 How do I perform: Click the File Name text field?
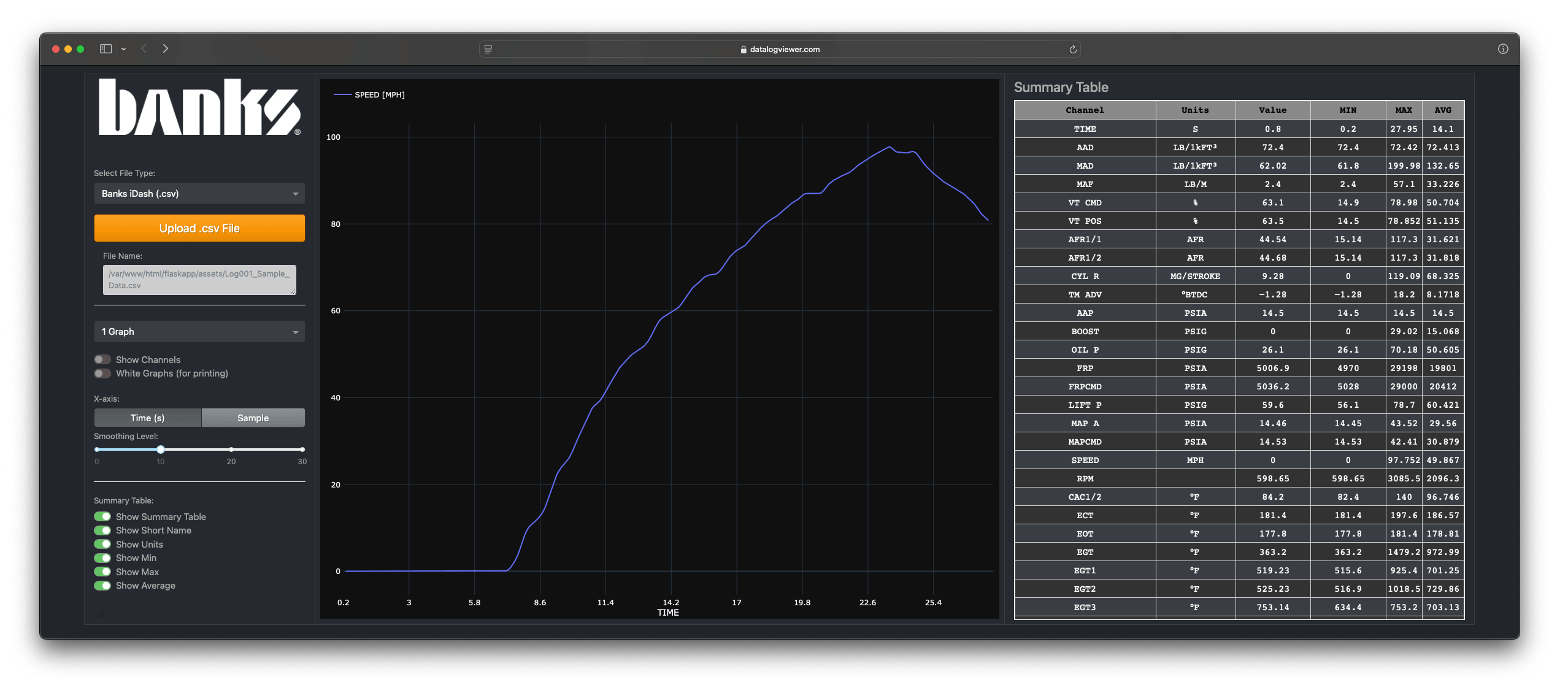click(x=199, y=280)
